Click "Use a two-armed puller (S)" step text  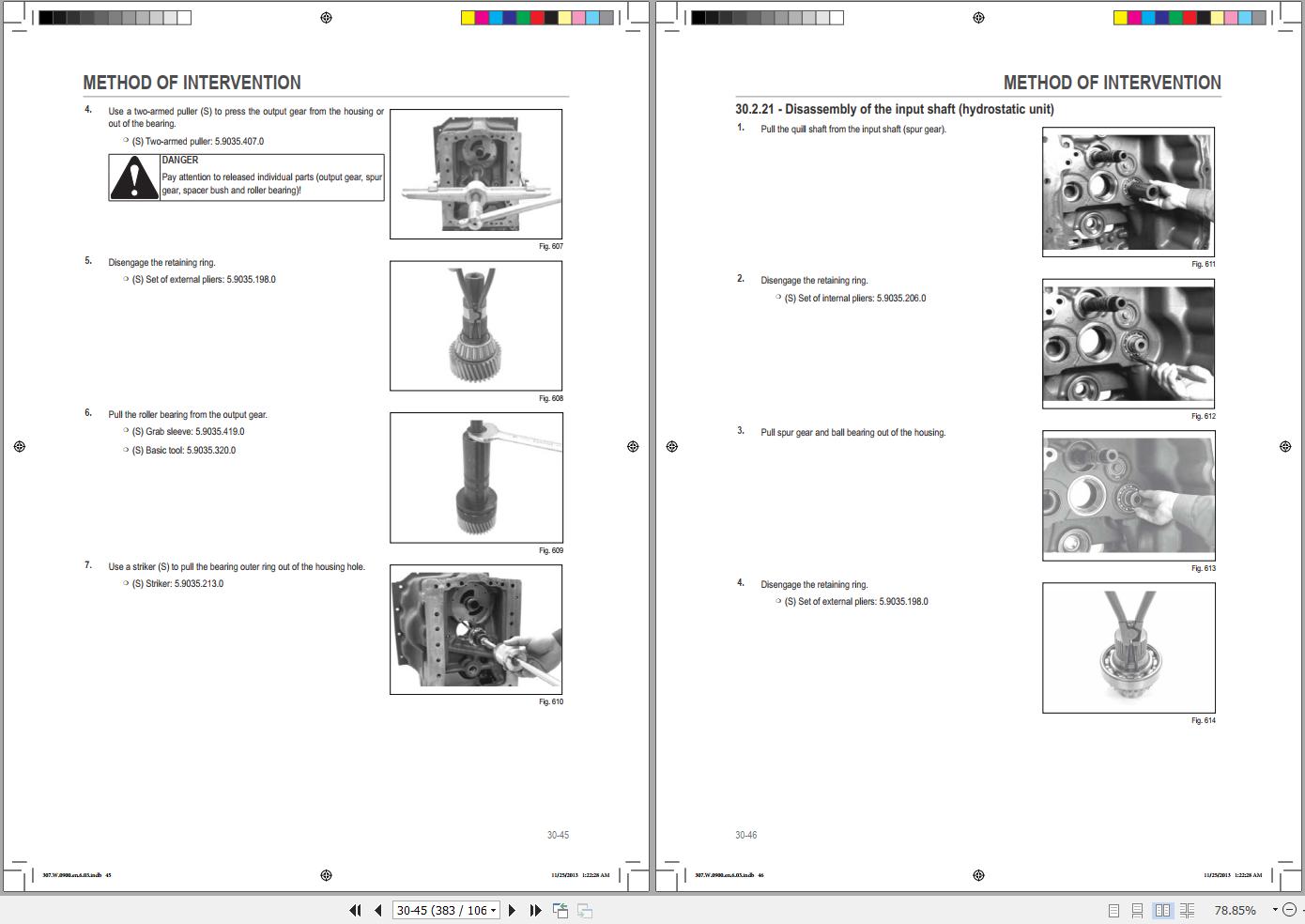pos(246,117)
